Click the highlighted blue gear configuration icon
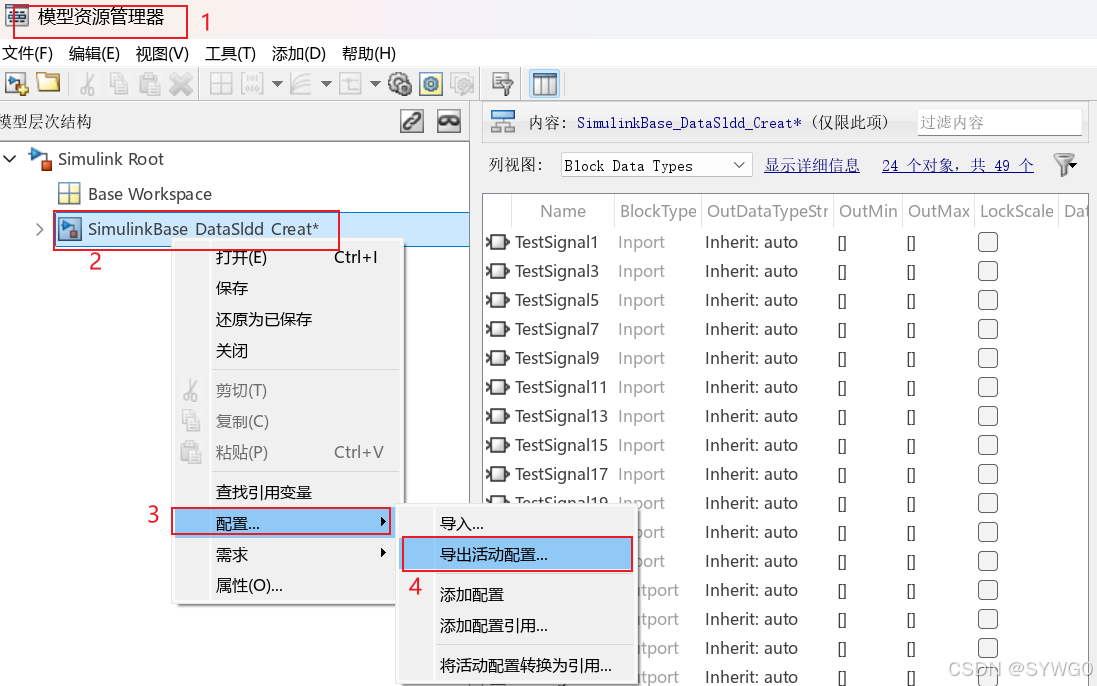This screenshot has height=686, width=1097. (431, 85)
